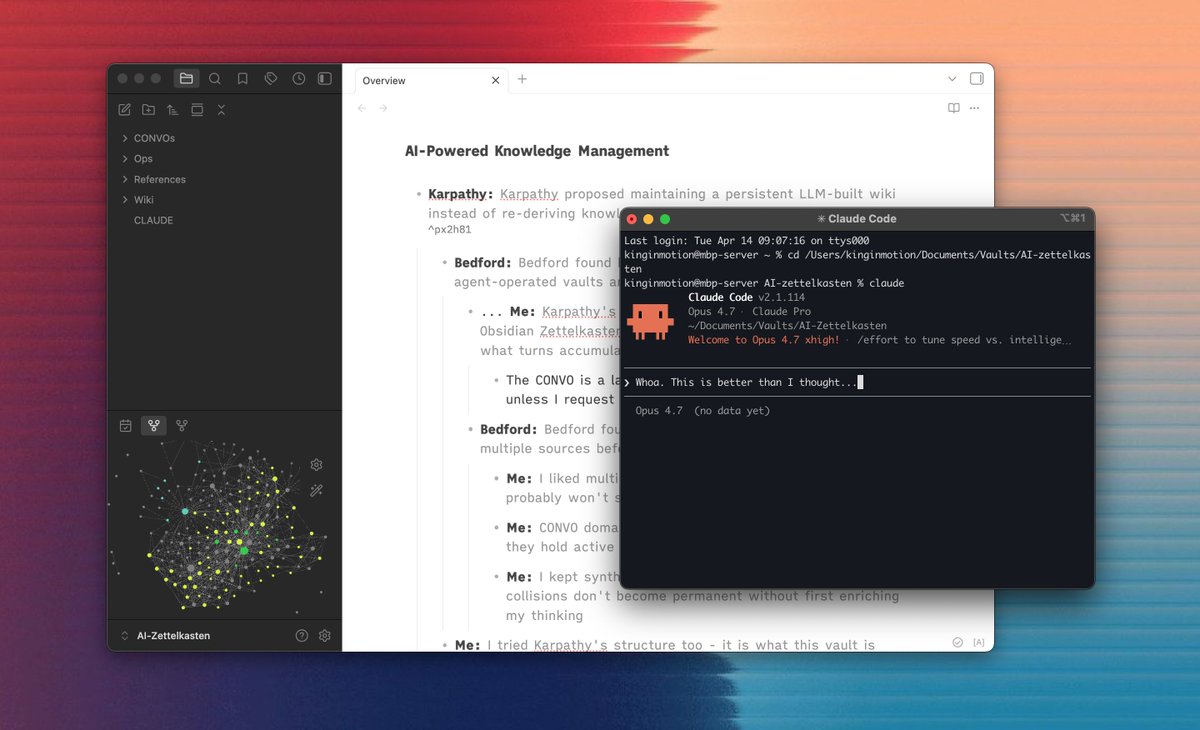Click the sync status check icon
Image resolution: width=1200 pixels, height=730 pixels.
(957, 642)
